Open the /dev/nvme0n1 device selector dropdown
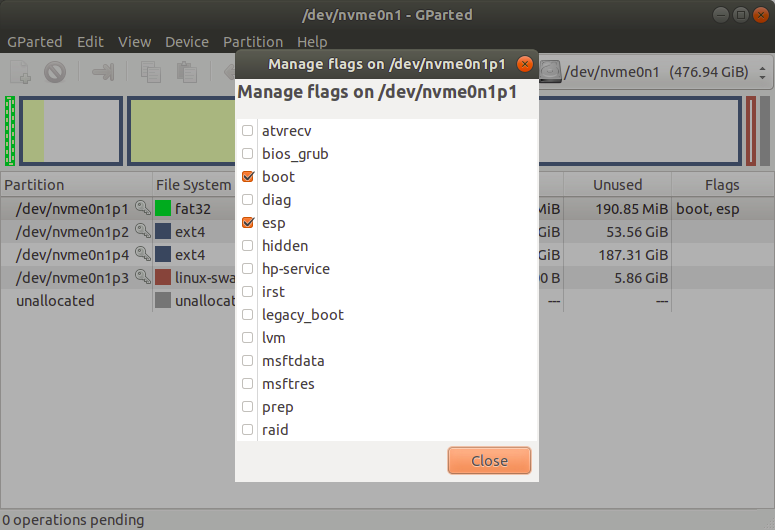775x530 pixels. (x=657, y=72)
